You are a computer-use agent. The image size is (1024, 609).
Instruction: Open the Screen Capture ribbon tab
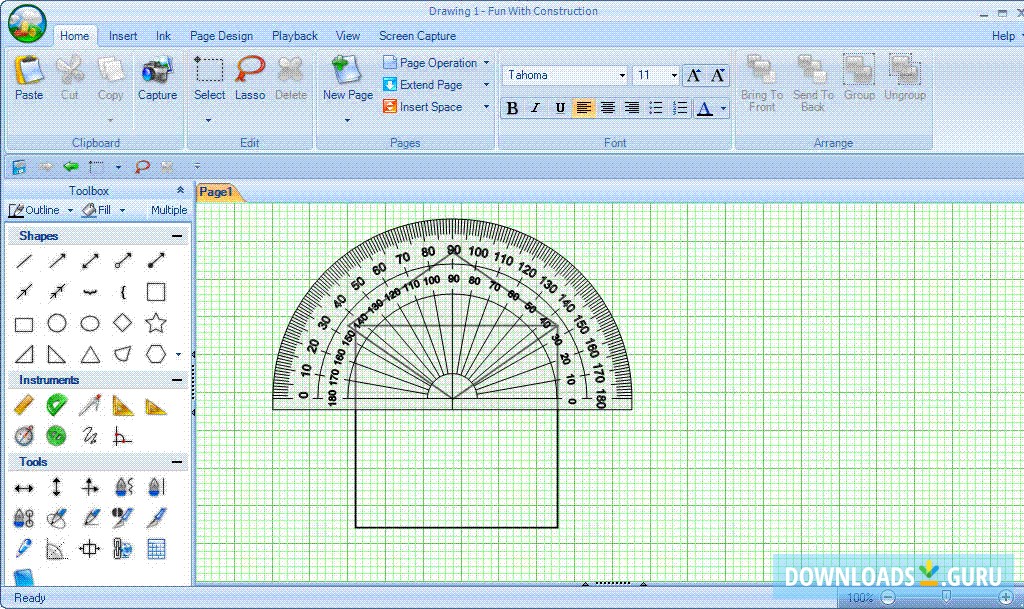coord(417,36)
